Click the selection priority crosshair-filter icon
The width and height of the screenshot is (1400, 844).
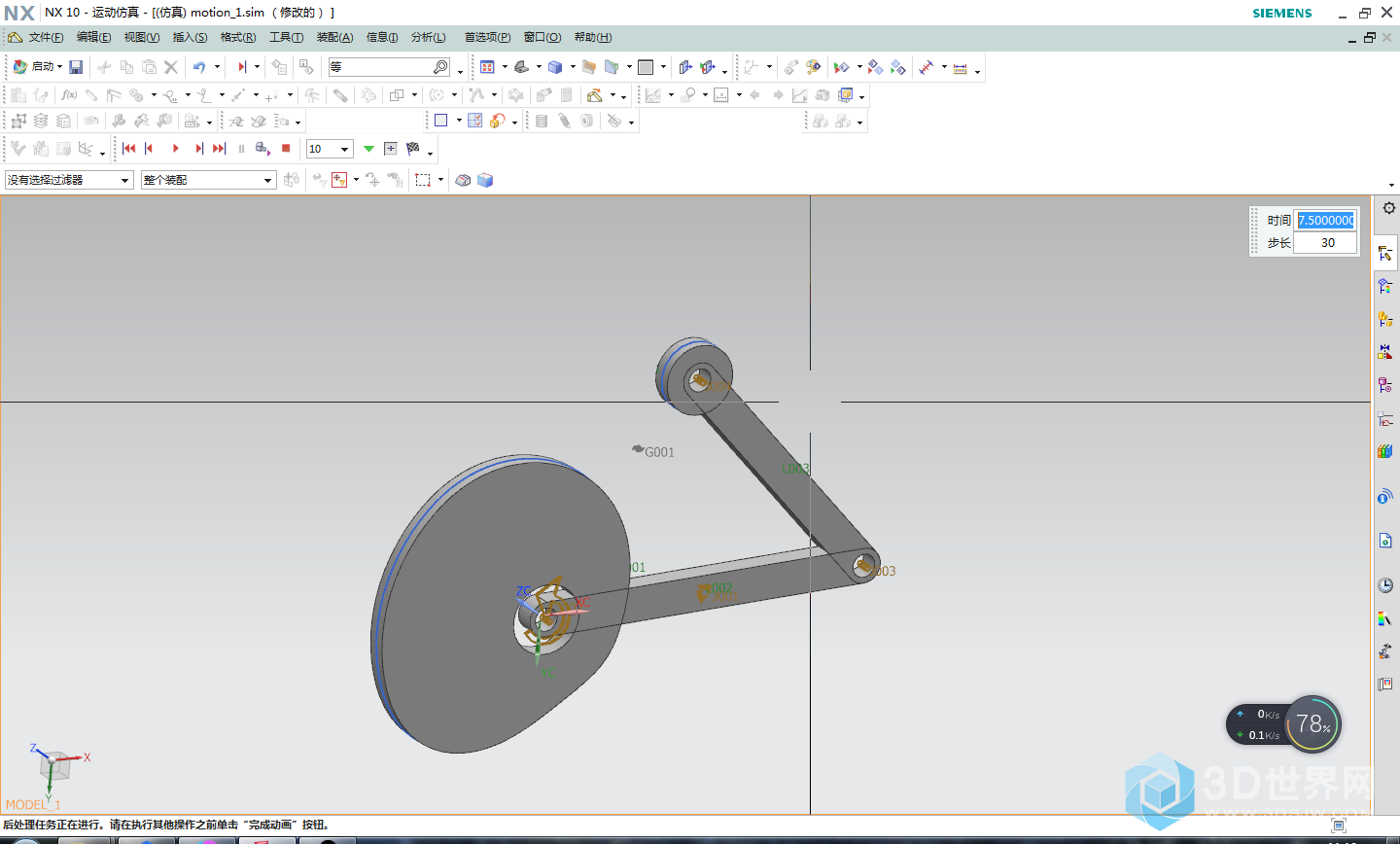[339, 180]
